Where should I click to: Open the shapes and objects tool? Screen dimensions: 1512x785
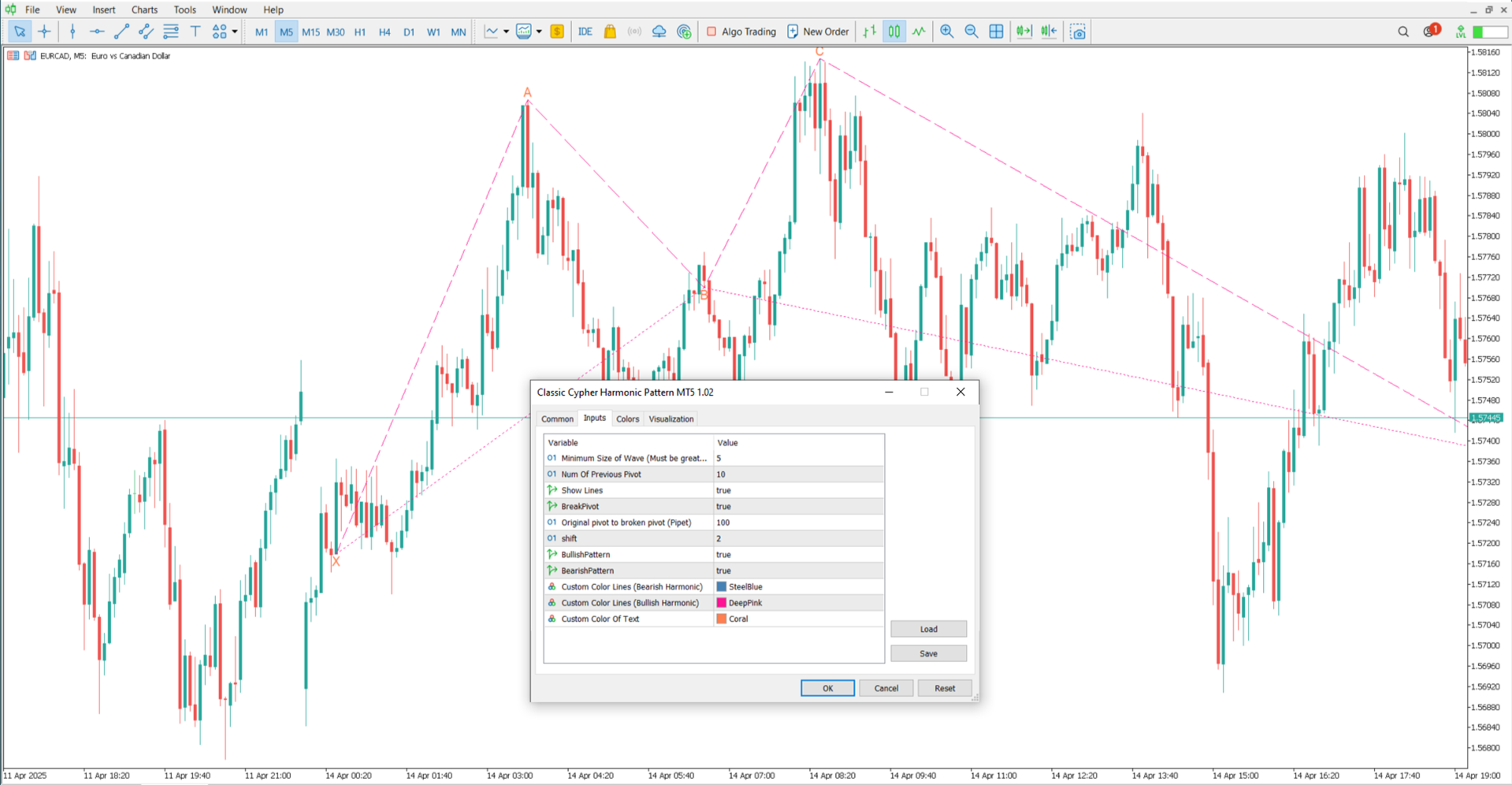pyautogui.click(x=219, y=32)
